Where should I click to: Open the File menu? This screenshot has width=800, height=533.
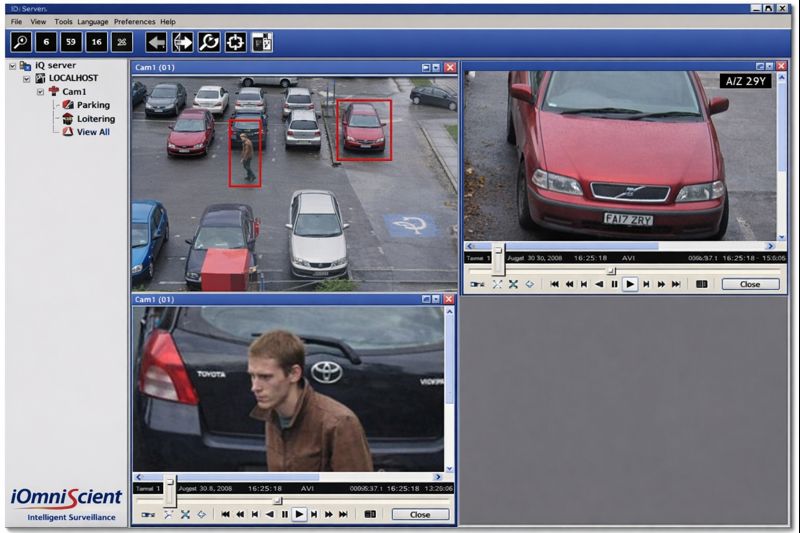(16, 21)
